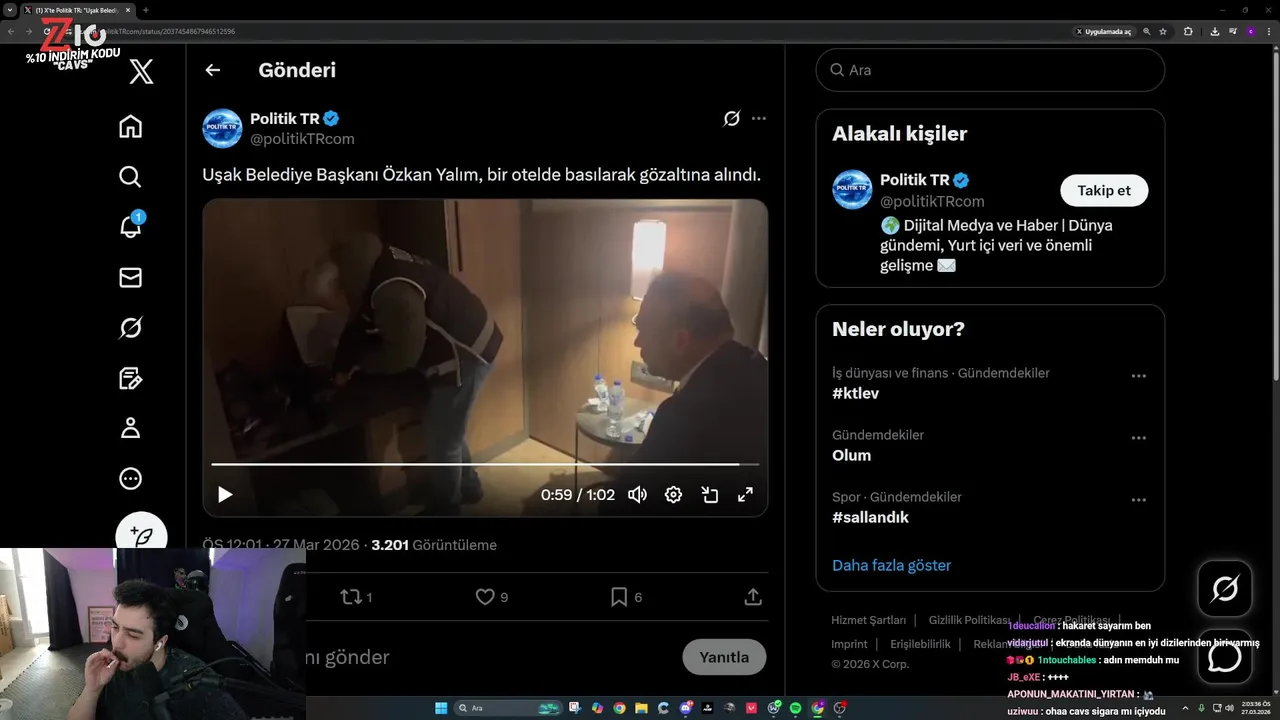This screenshot has width=1280, height=720.
Task: Bookmark this page with the star icon
Action: 1163,31
